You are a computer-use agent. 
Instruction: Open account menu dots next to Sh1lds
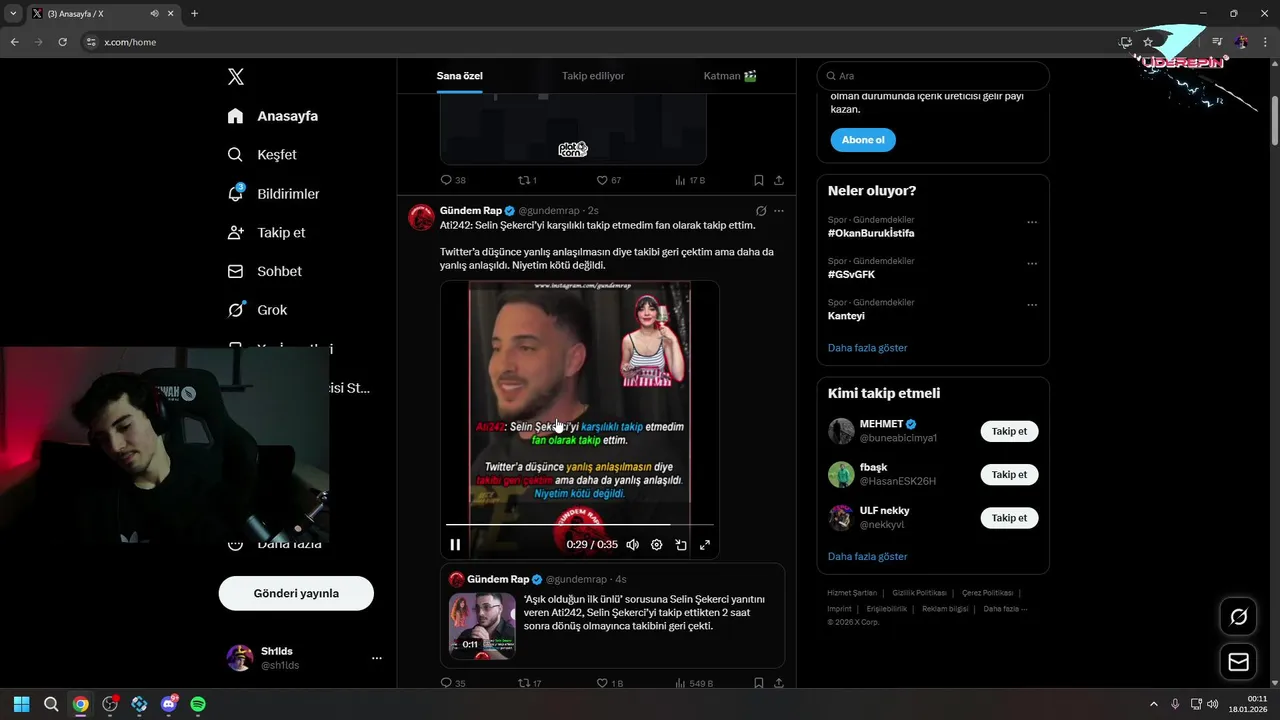coord(377,658)
